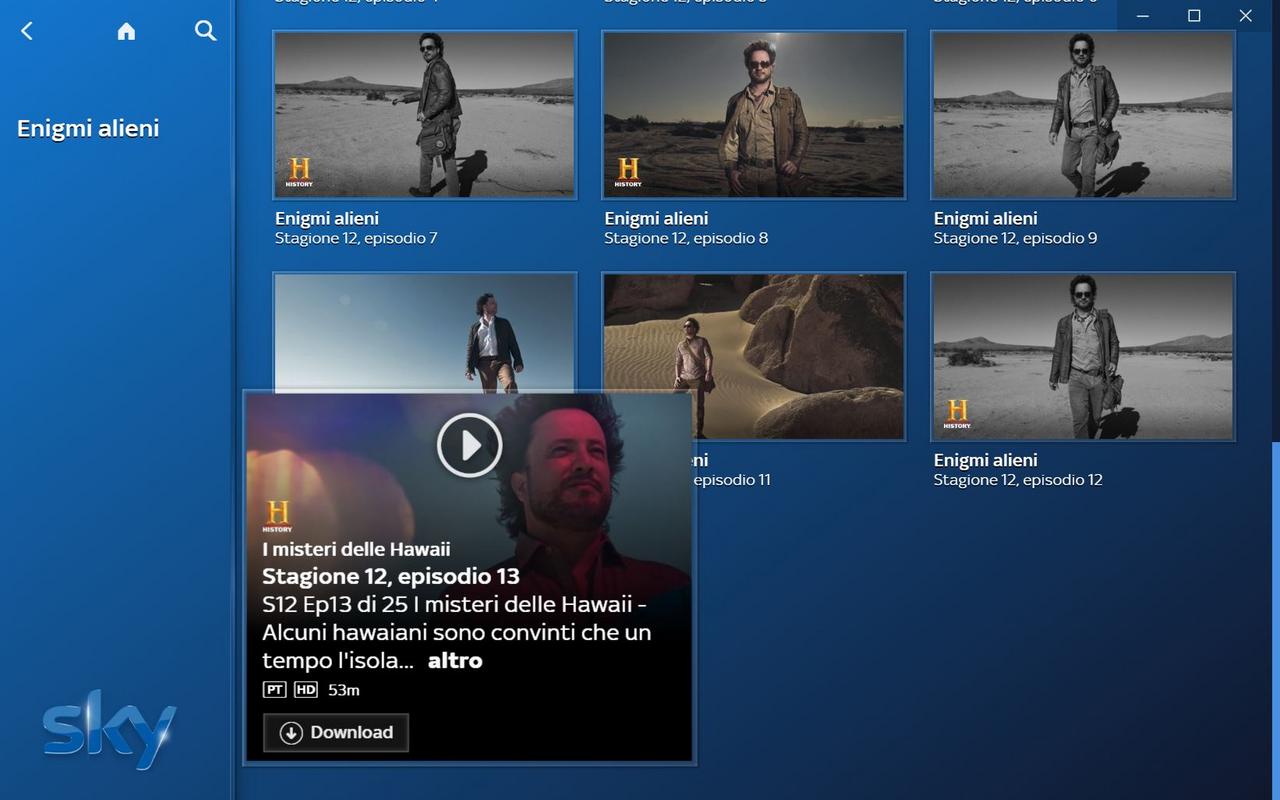This screenshot has height=800, width=1280.
Task: Click History channel logo on episode 13 popup
Action: tap(278, 516)
